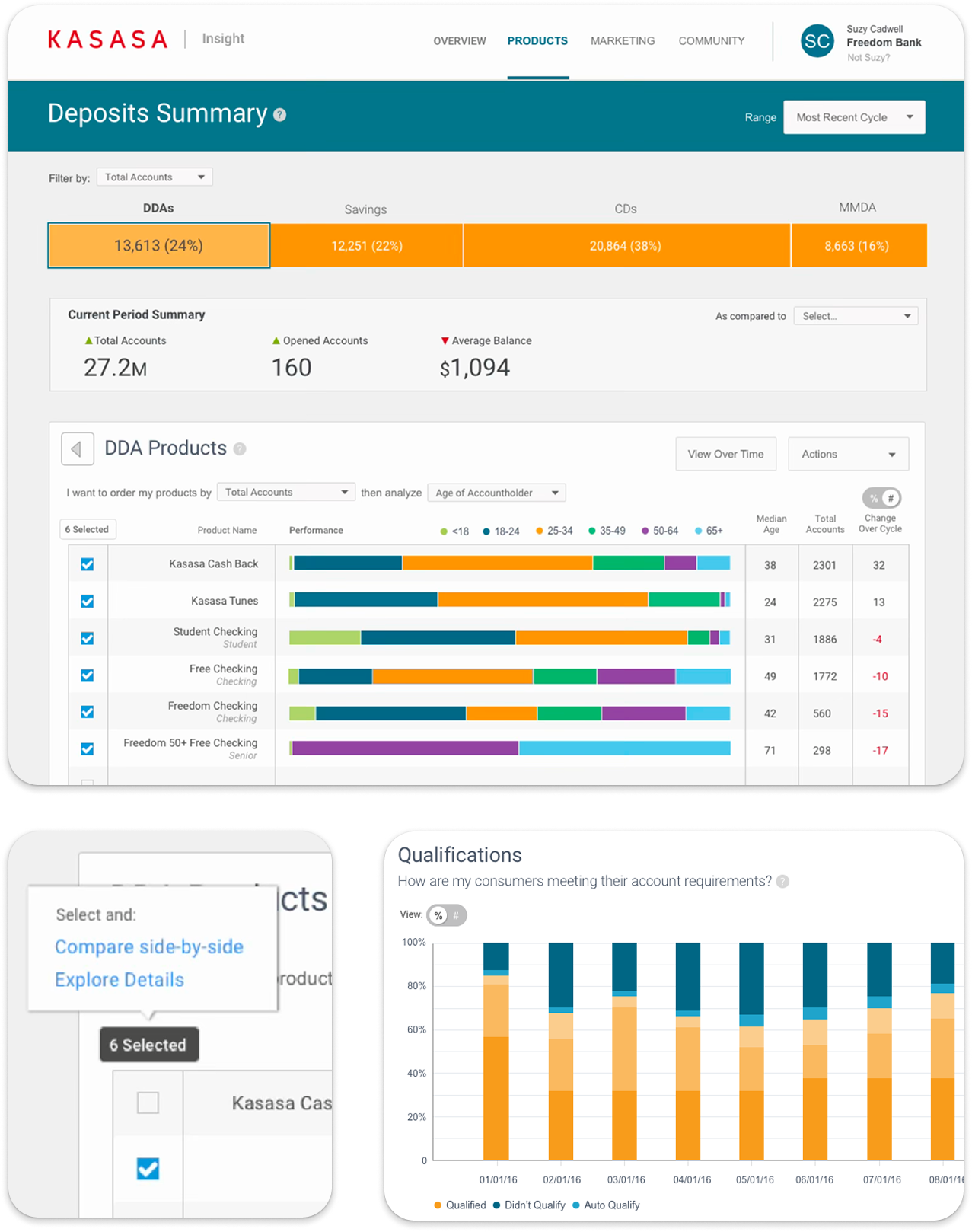Click the small 6 Selected button above table
This screenshot has height=1232, width=972.
[x=88, y=530]
